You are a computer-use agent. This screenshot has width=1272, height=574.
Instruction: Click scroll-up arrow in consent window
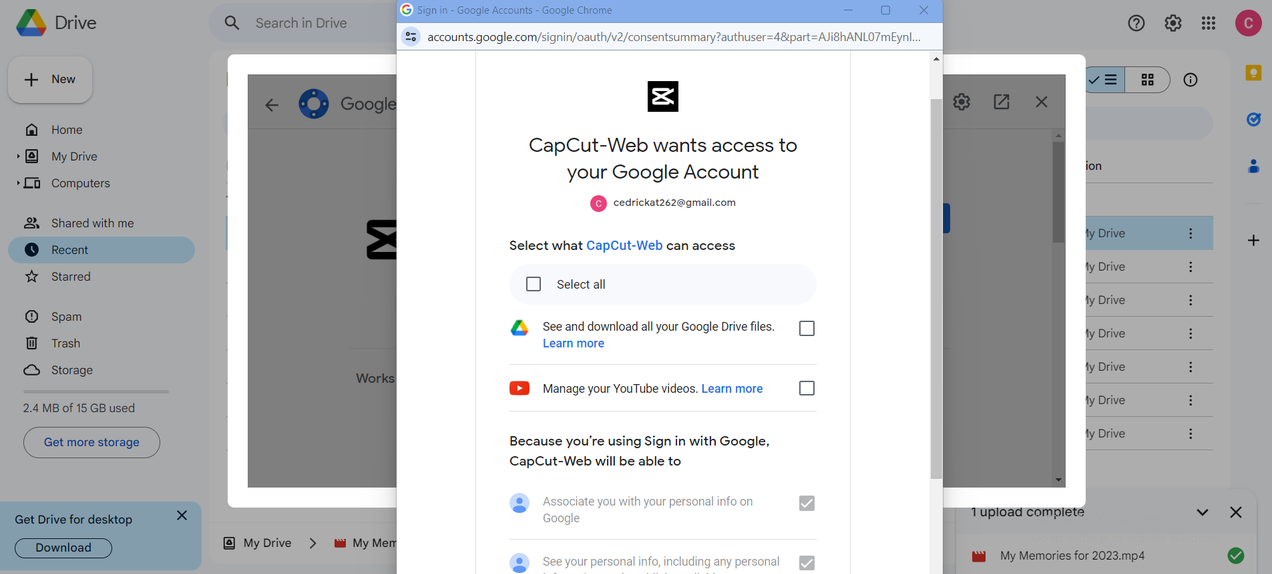(x=936, y=59)
